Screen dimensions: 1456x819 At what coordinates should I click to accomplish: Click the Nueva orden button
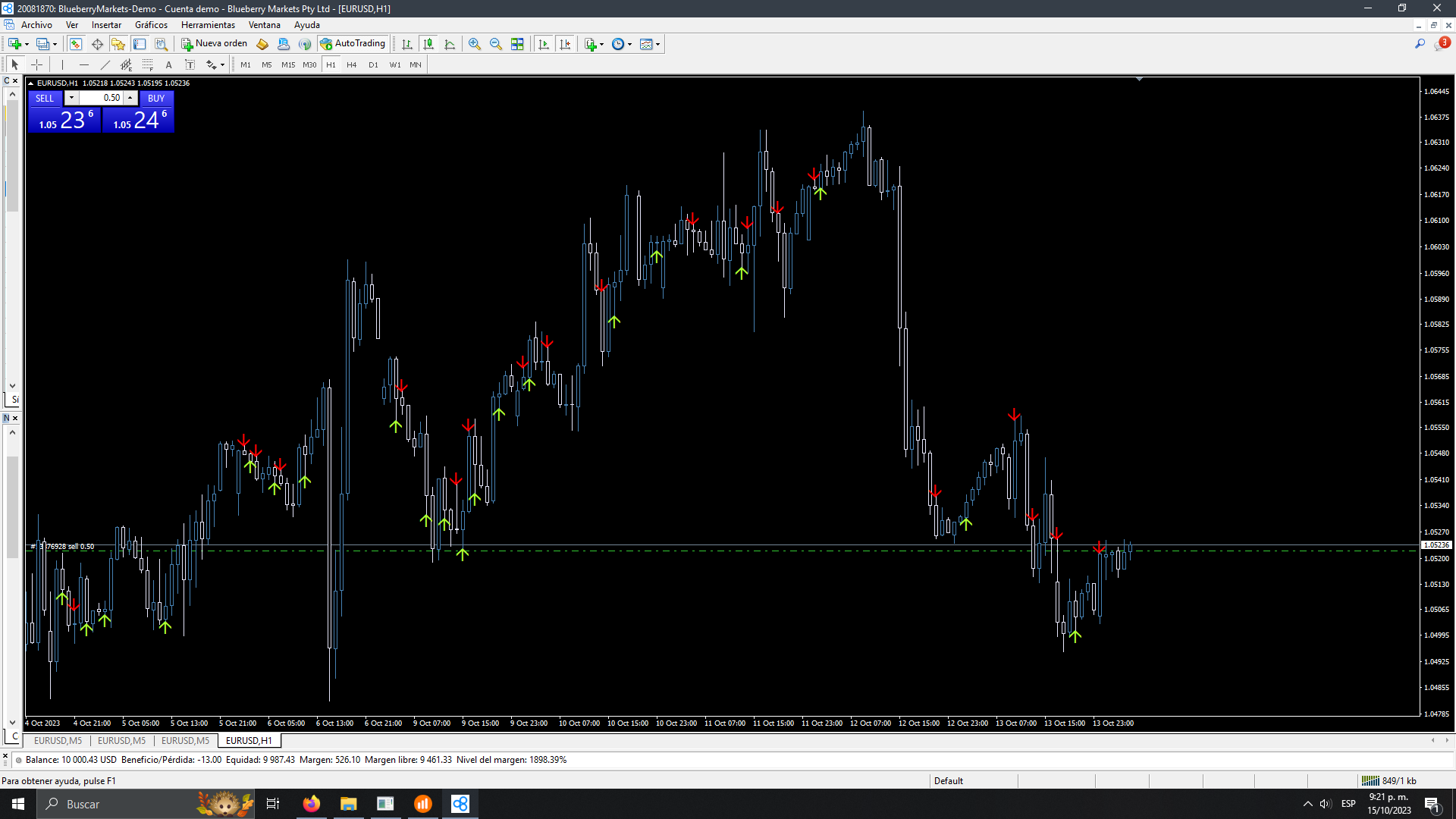click(x=215, y=44)
